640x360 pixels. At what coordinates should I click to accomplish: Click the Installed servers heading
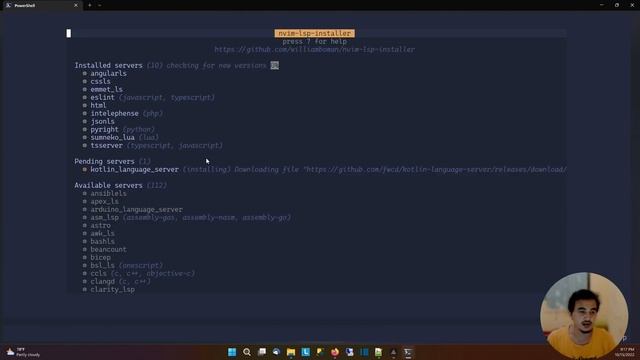coord(109,65)
